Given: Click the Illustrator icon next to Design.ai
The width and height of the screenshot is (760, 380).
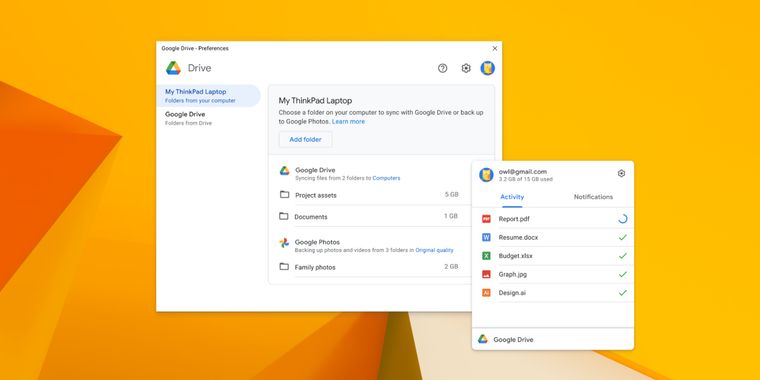Looking at the screenshot, I should click(x=486, y=293).
